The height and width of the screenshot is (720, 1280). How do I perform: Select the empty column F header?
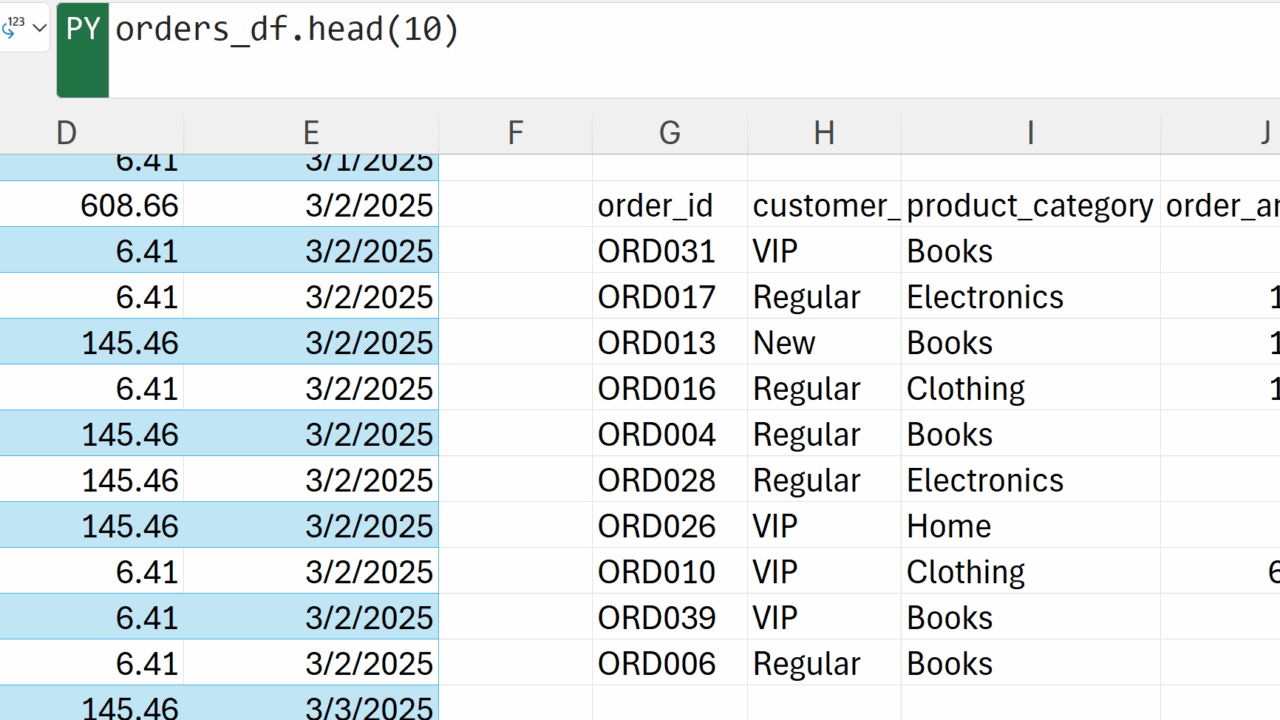coord(516,133)
